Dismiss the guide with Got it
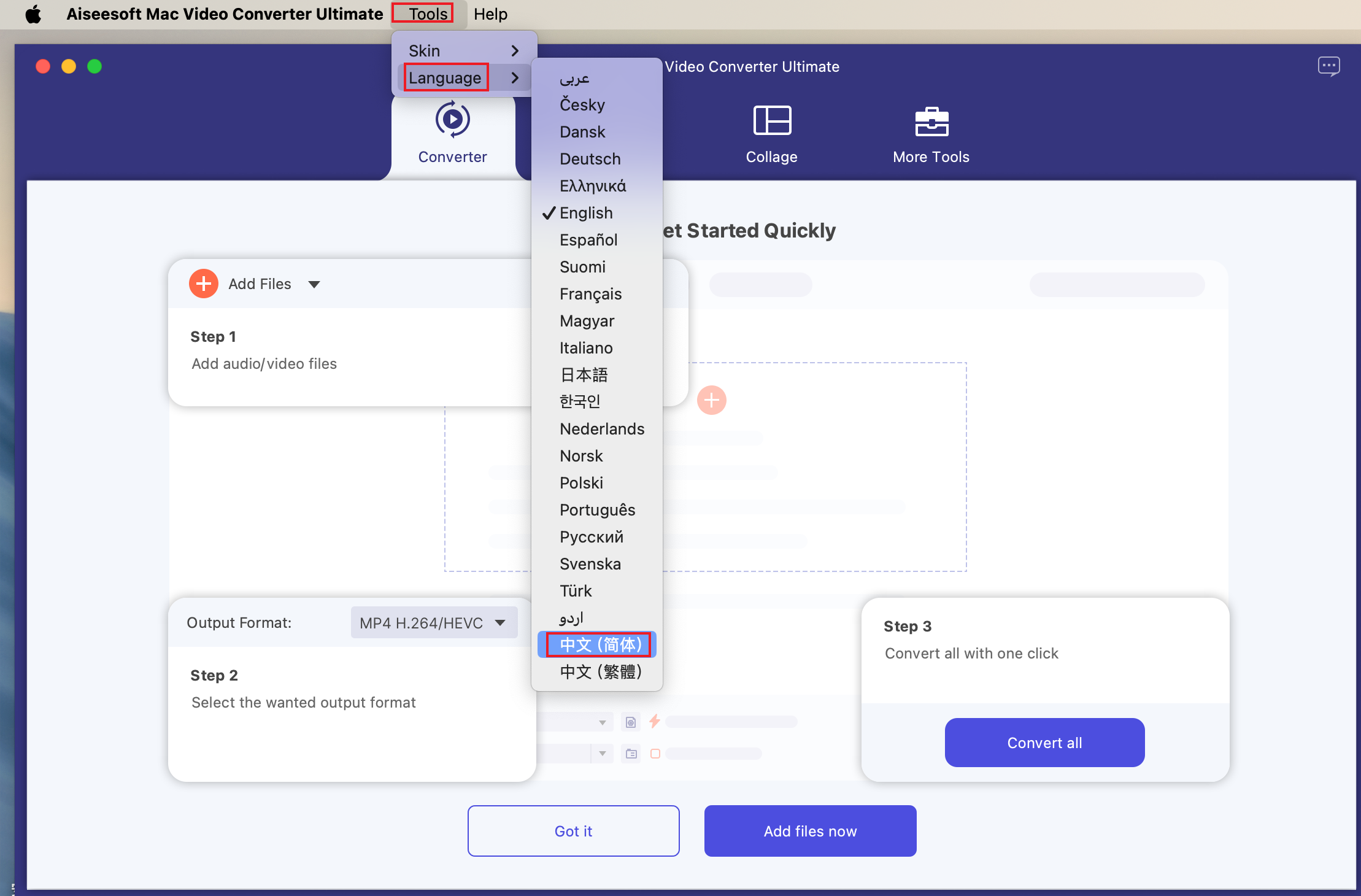The width and height of the screenshot is (1361, 896). tap(573, 830)
